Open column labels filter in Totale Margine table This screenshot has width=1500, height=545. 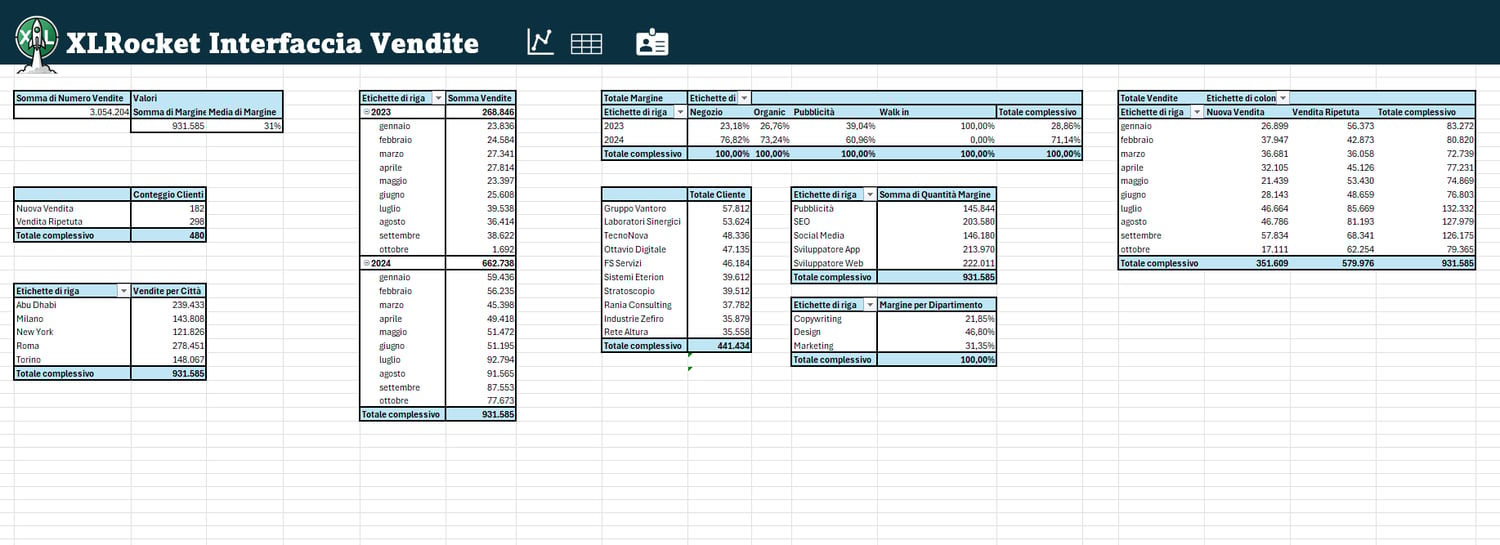coord(743,98)
